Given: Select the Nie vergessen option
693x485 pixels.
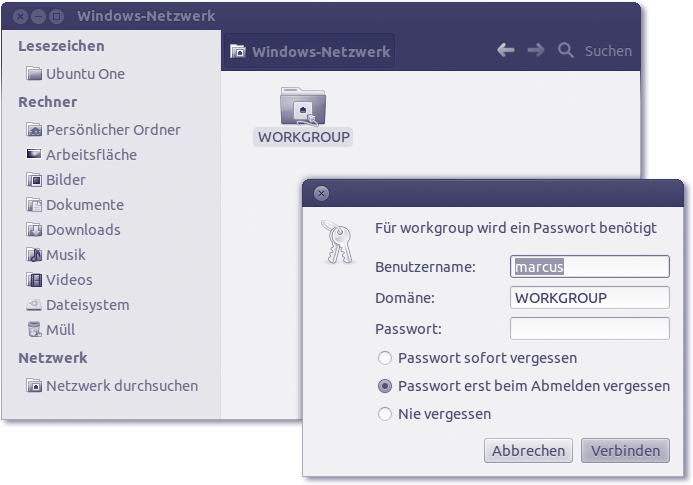Looking at the screenshot, I should (x=385, y=414).
